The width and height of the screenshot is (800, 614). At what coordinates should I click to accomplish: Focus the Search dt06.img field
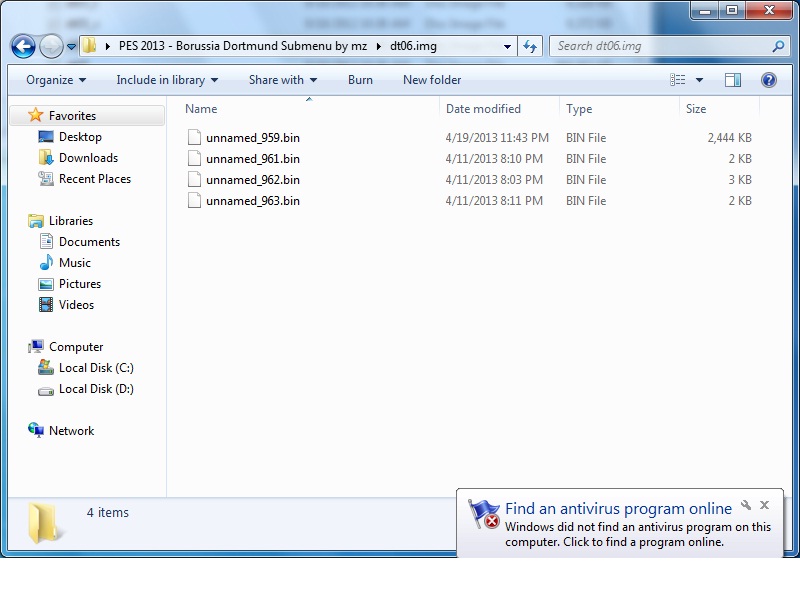click(x=669, y=46)
